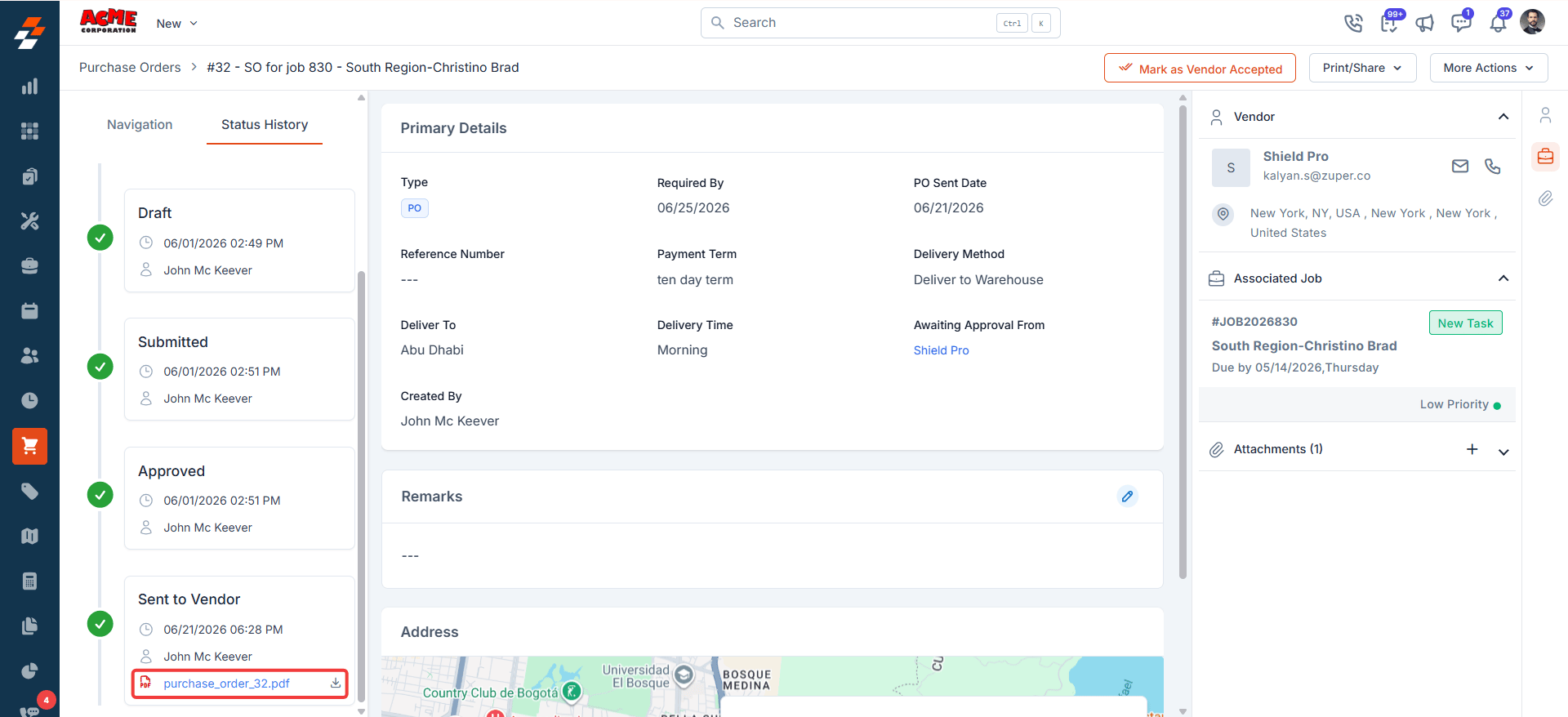Click South Region-Christino Brad job title

pos(1304,346)
